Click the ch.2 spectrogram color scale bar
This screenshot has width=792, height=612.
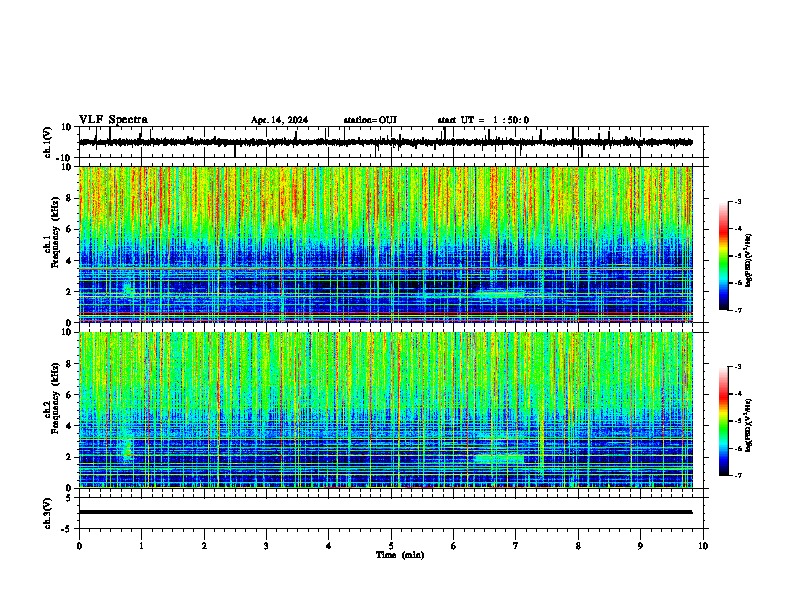[x=723, y=421]
